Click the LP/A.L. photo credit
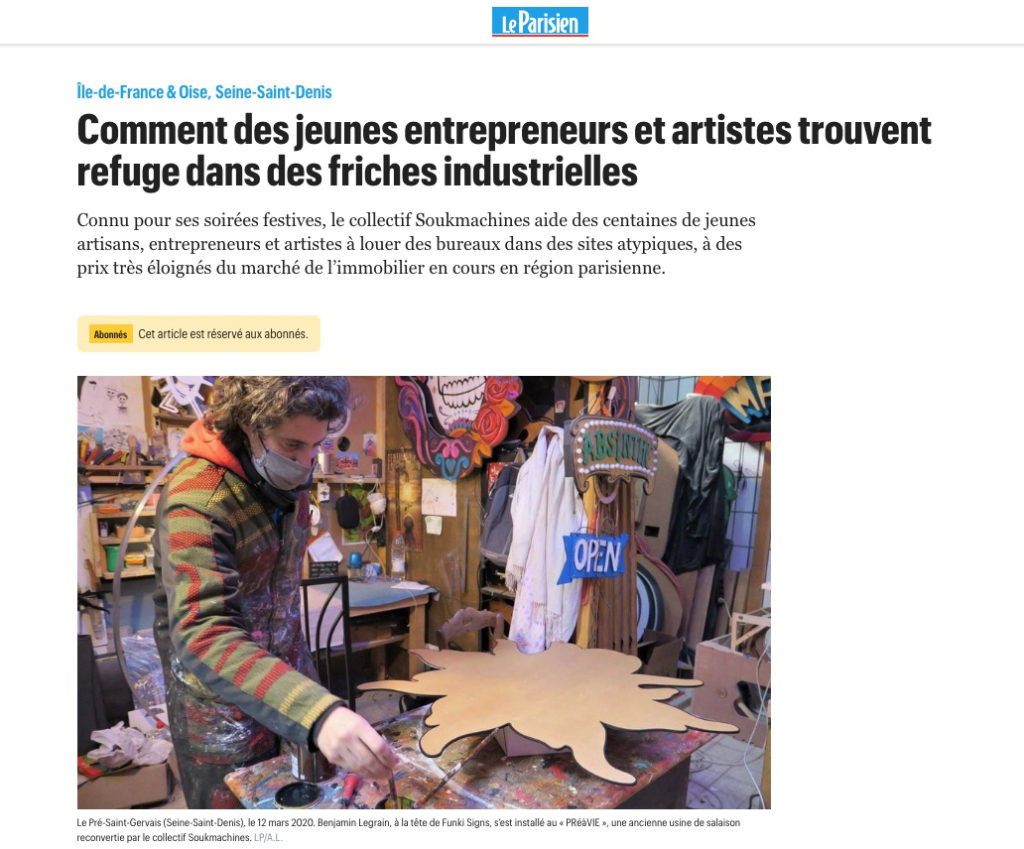 click(268, 837)
